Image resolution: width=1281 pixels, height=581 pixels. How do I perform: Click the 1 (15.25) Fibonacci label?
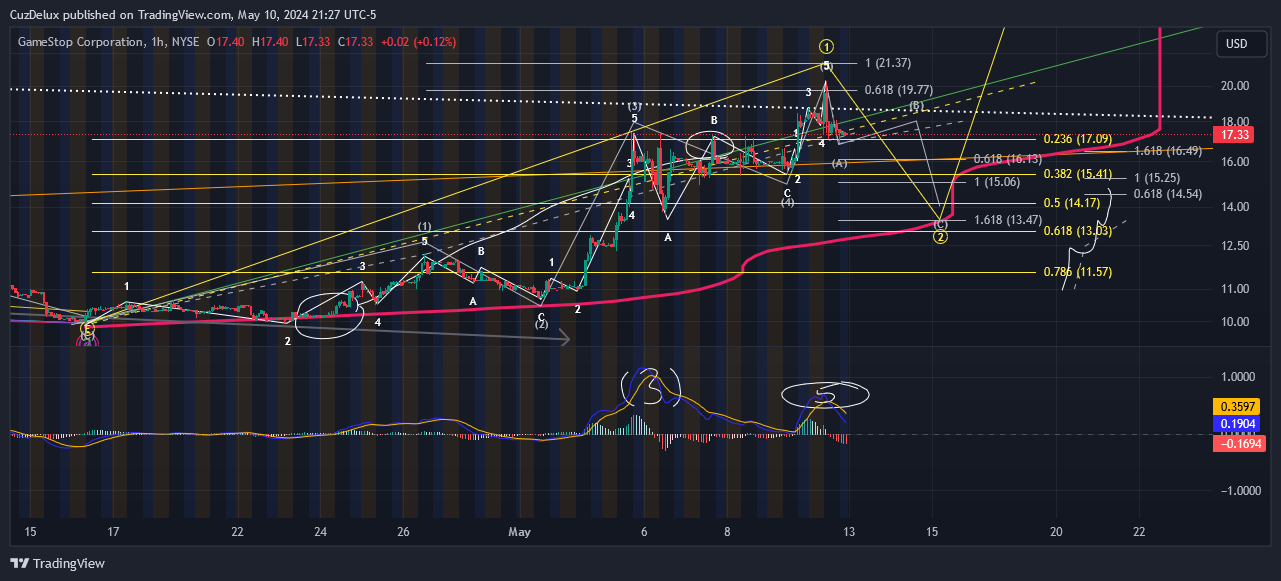[x=1158, y=177]
